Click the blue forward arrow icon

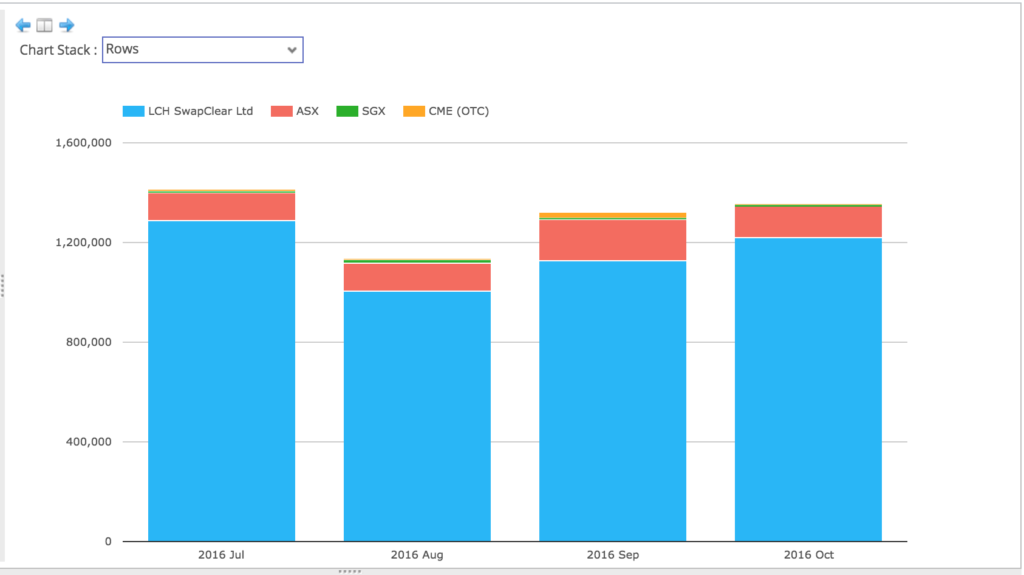tap(67, 25)
